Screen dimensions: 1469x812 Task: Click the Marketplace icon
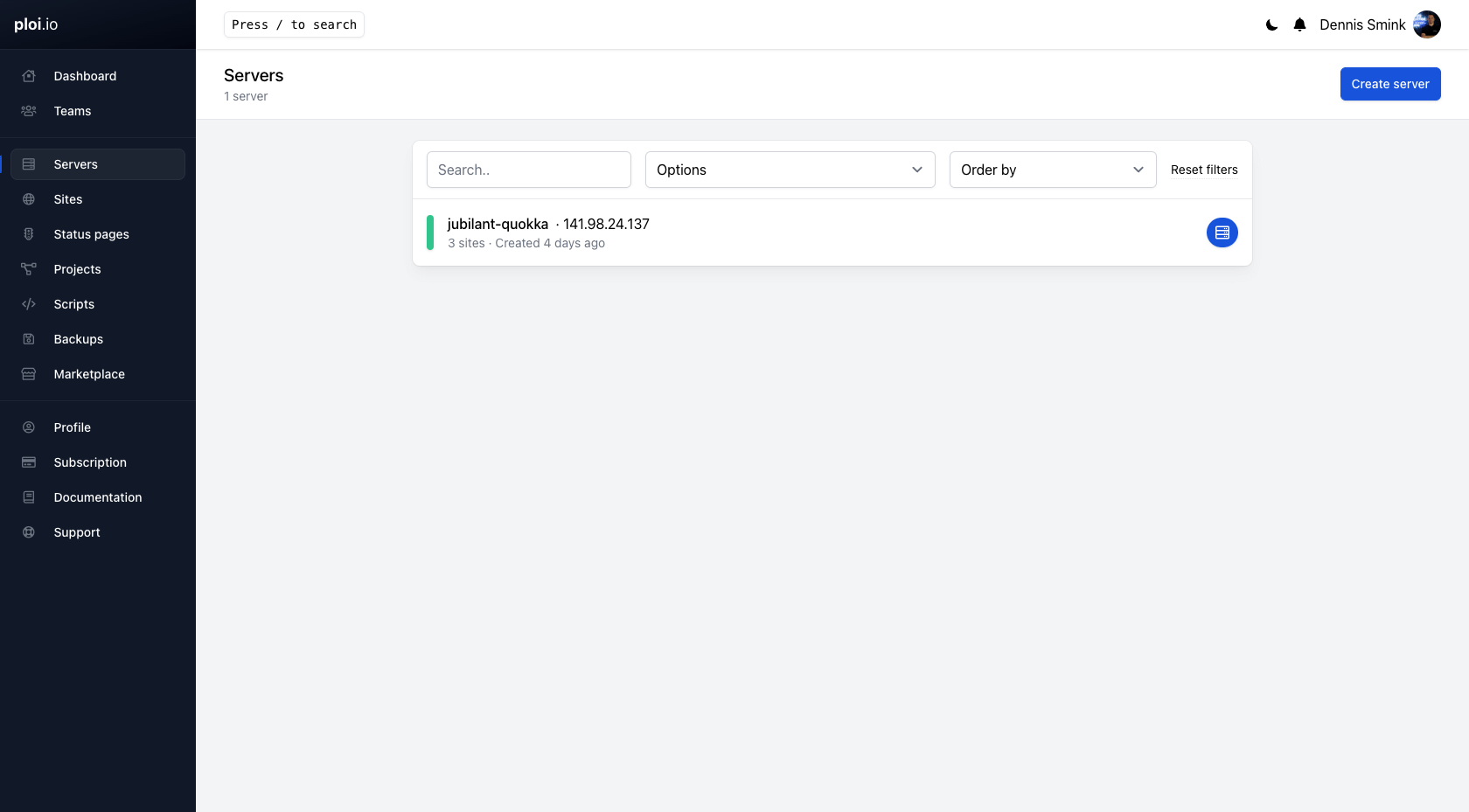(x=29, y=373)
